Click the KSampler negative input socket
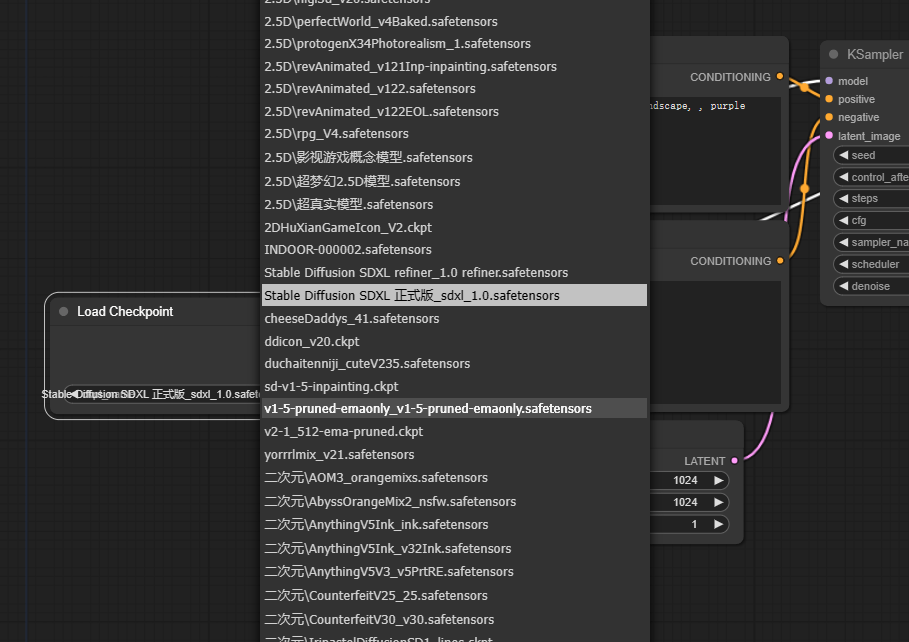Viewport: 909px width, 642px height. click(829, 117)
